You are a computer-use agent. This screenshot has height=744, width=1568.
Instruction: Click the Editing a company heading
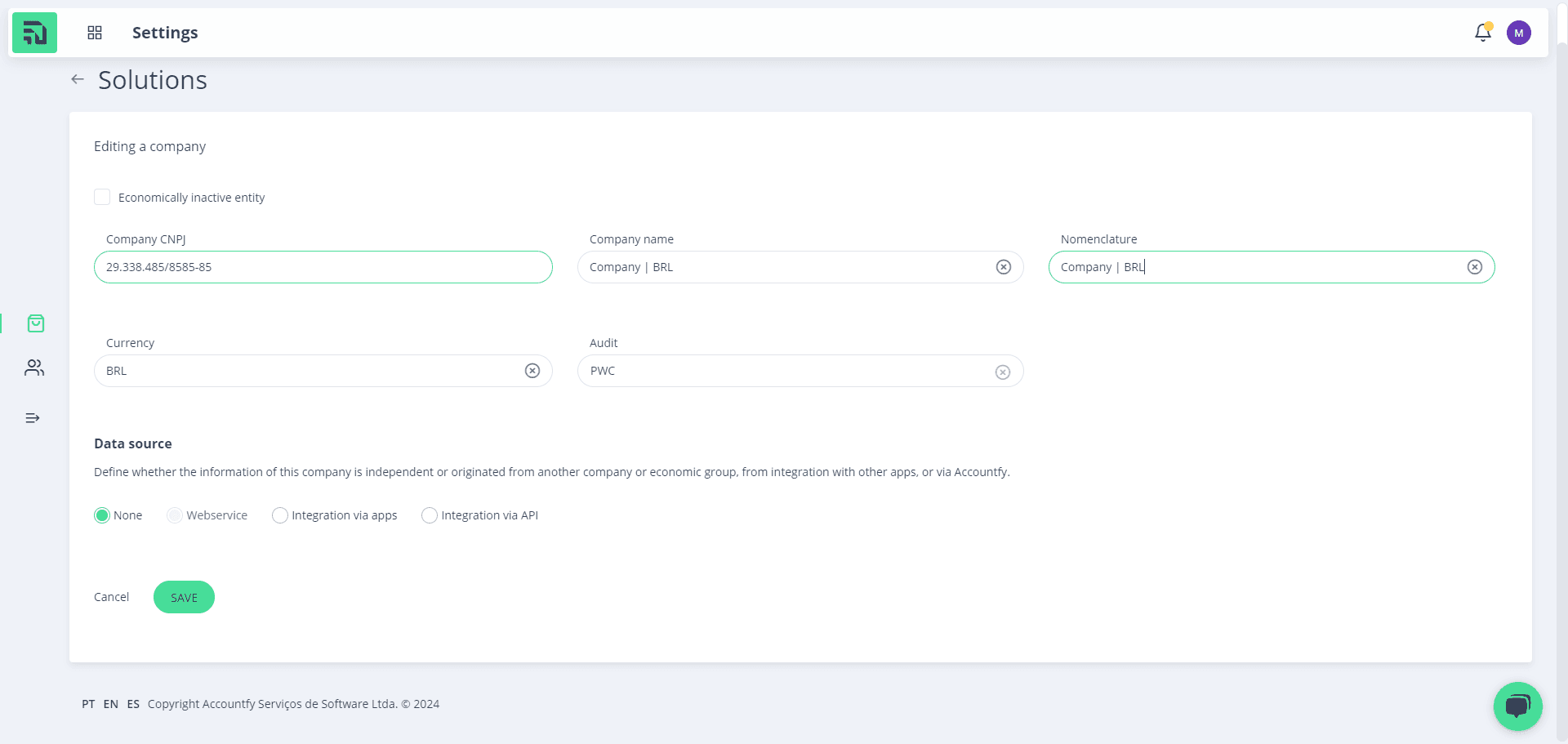[149, 146]
